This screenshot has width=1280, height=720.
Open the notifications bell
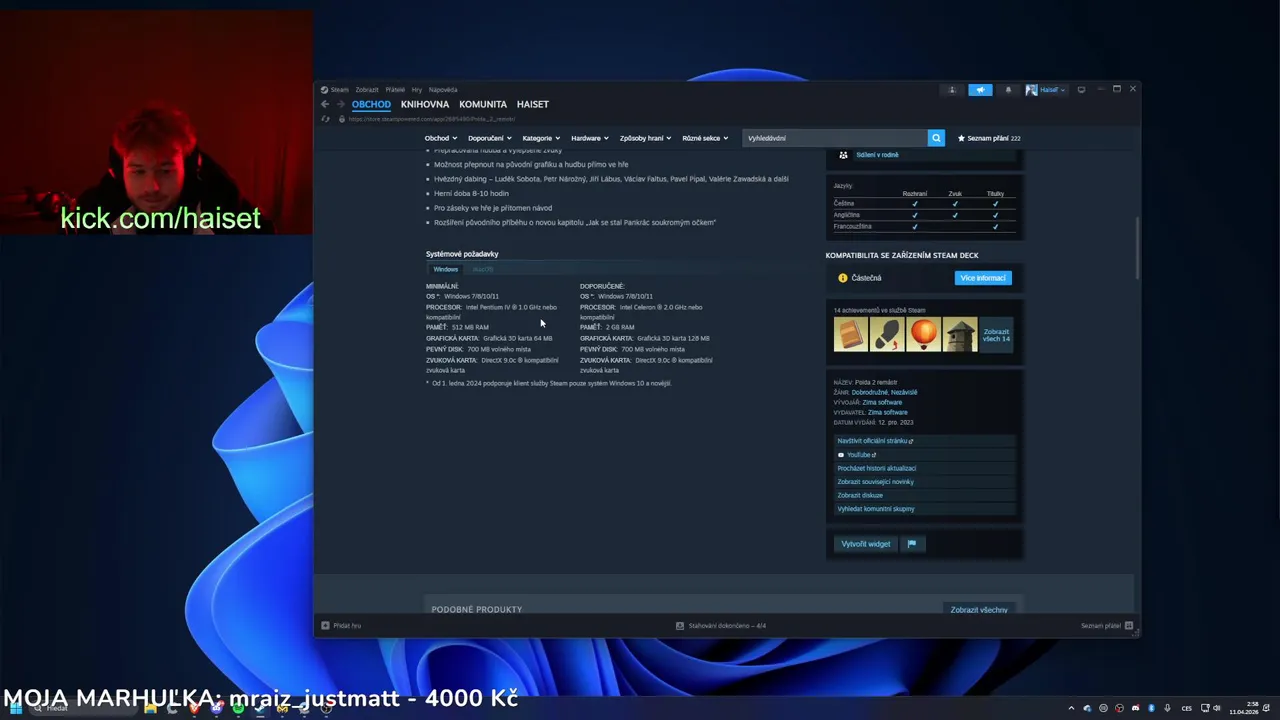coord(1008,90)
